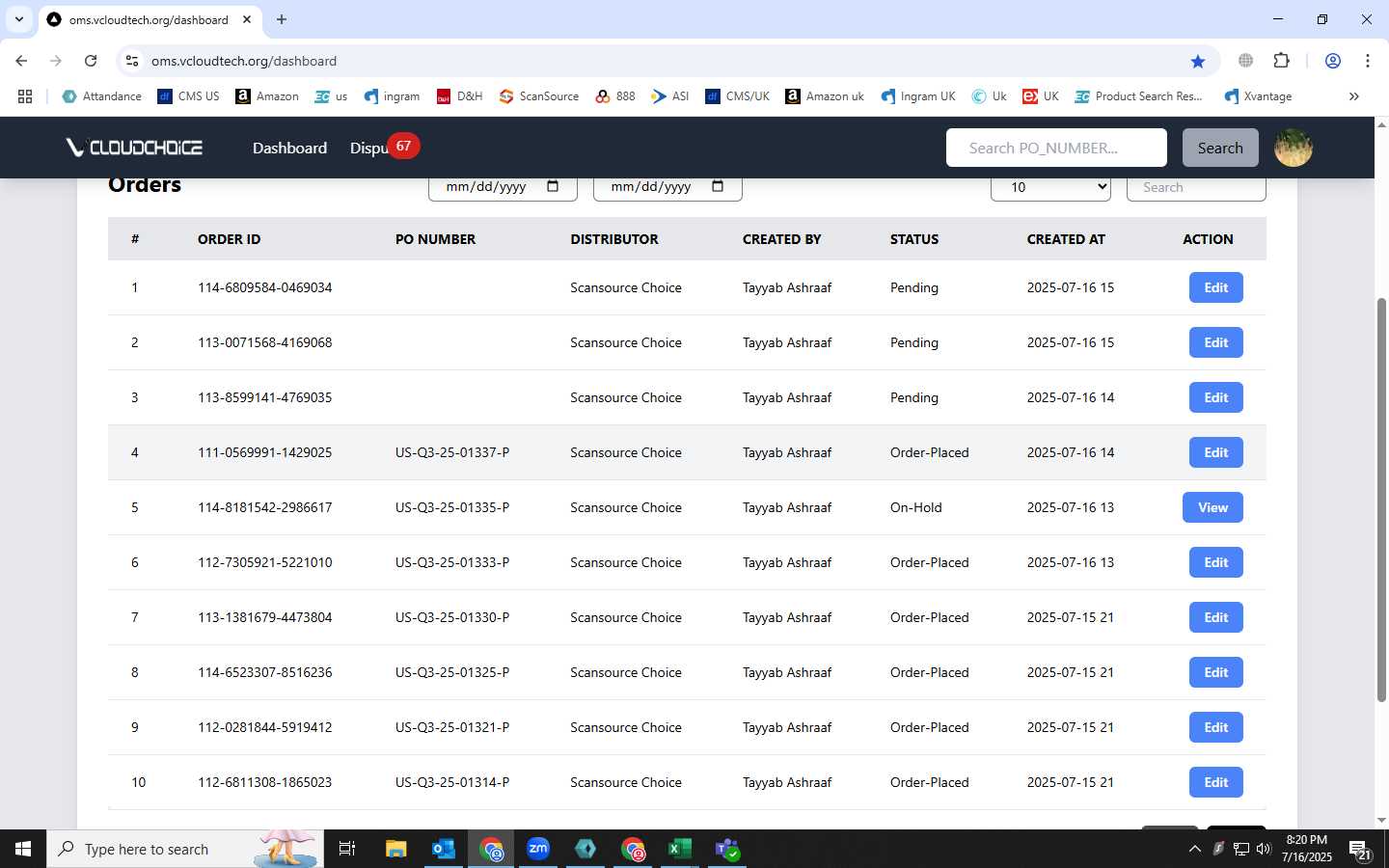Open File Explorer from the taskbar

(x=395, y=849)
